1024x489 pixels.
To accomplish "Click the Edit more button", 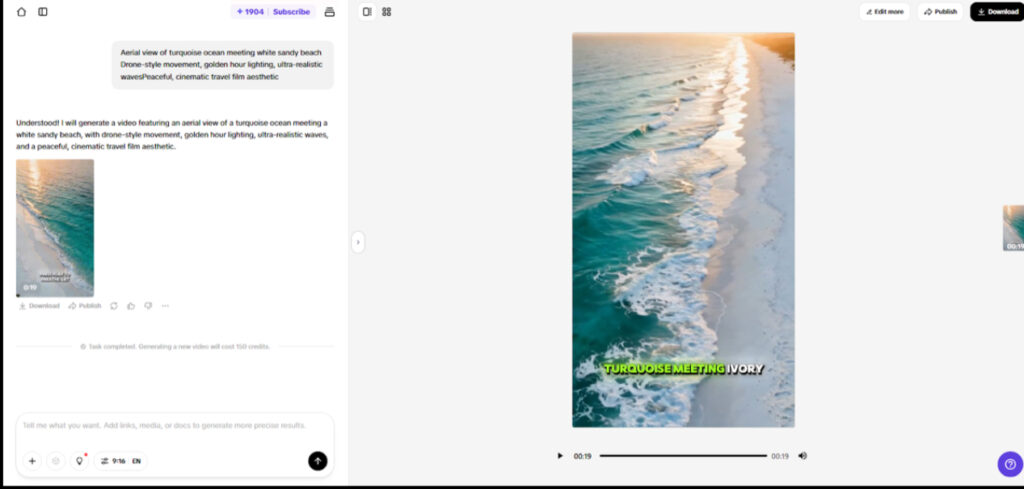I will pos(884,12).
